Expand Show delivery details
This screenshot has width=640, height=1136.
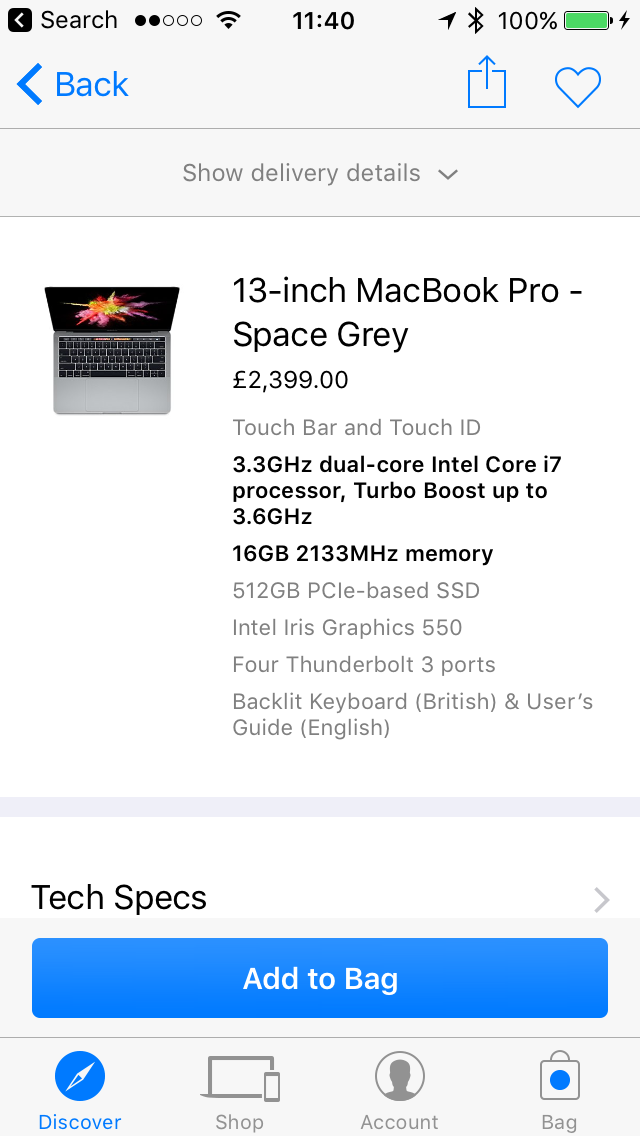point(301,173)
